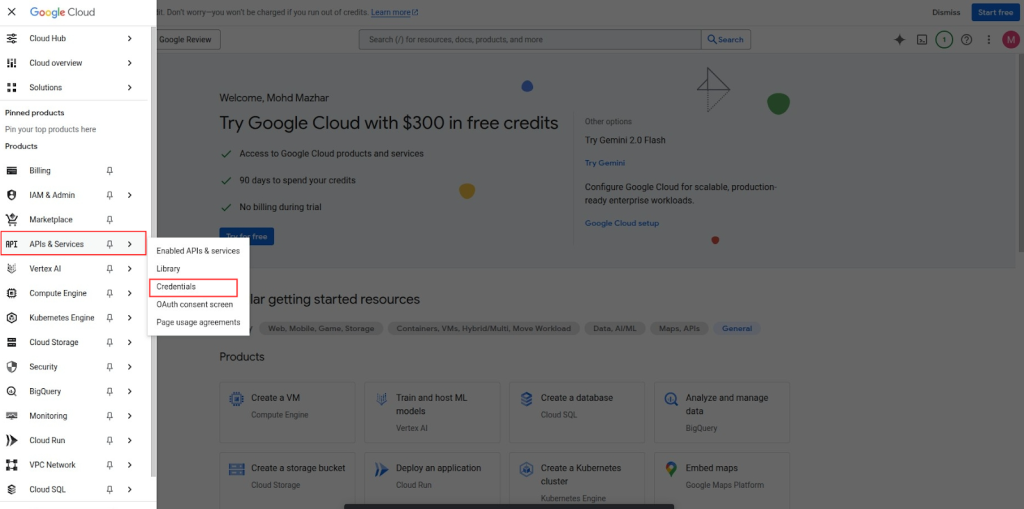Image resolution: width=1024 pixels, height=509 pixels.
Task: Click the BigQuery icon in sidebar
Action: point(12,392)
